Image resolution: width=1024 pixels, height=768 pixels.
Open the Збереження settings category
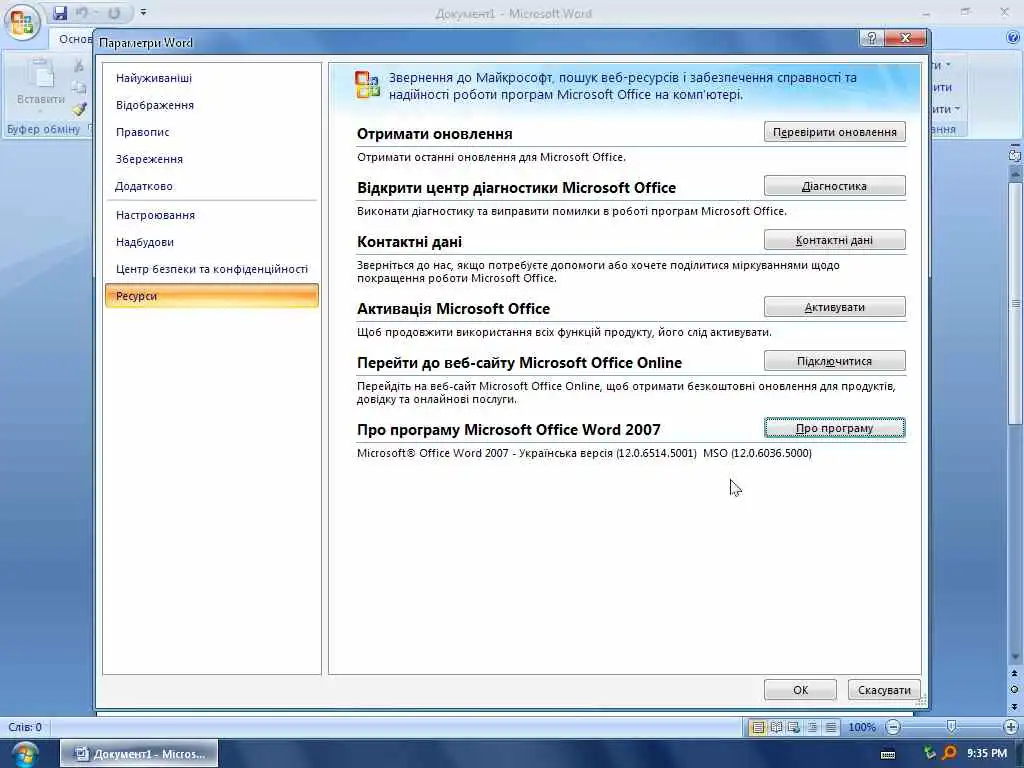(212, 159)
